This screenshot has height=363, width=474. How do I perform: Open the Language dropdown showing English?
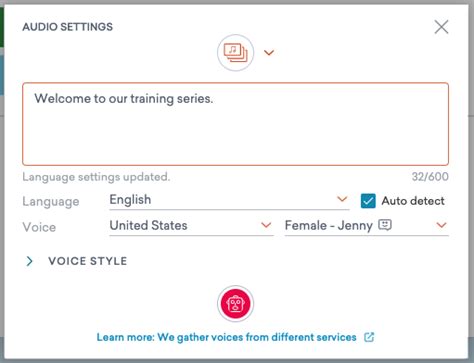click(229, 200)
